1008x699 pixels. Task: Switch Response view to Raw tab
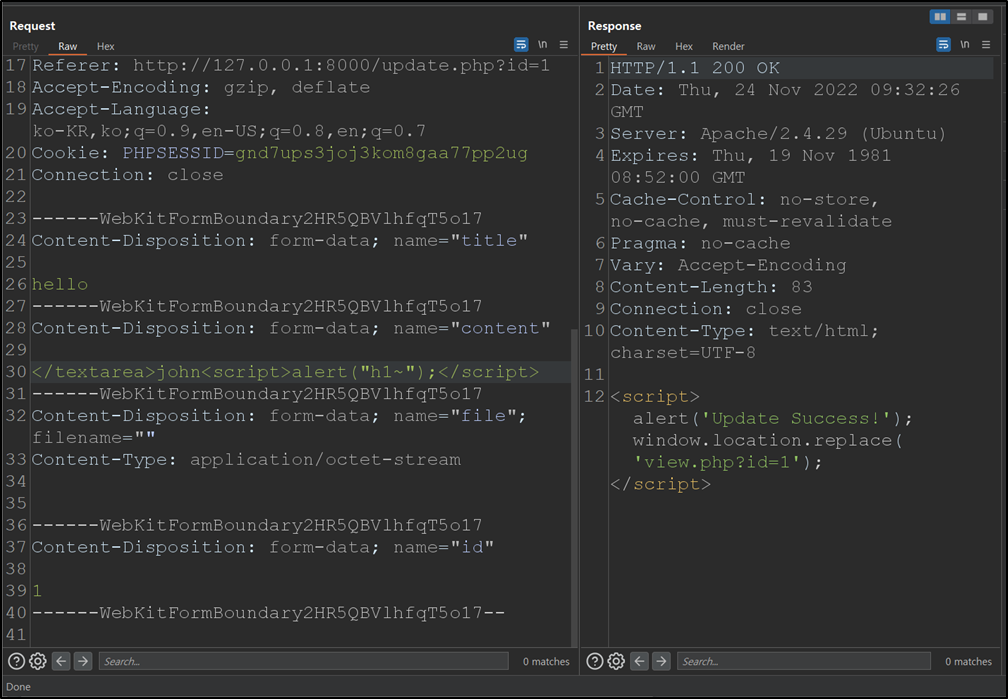pyautogui.click(x=646, y=46)
